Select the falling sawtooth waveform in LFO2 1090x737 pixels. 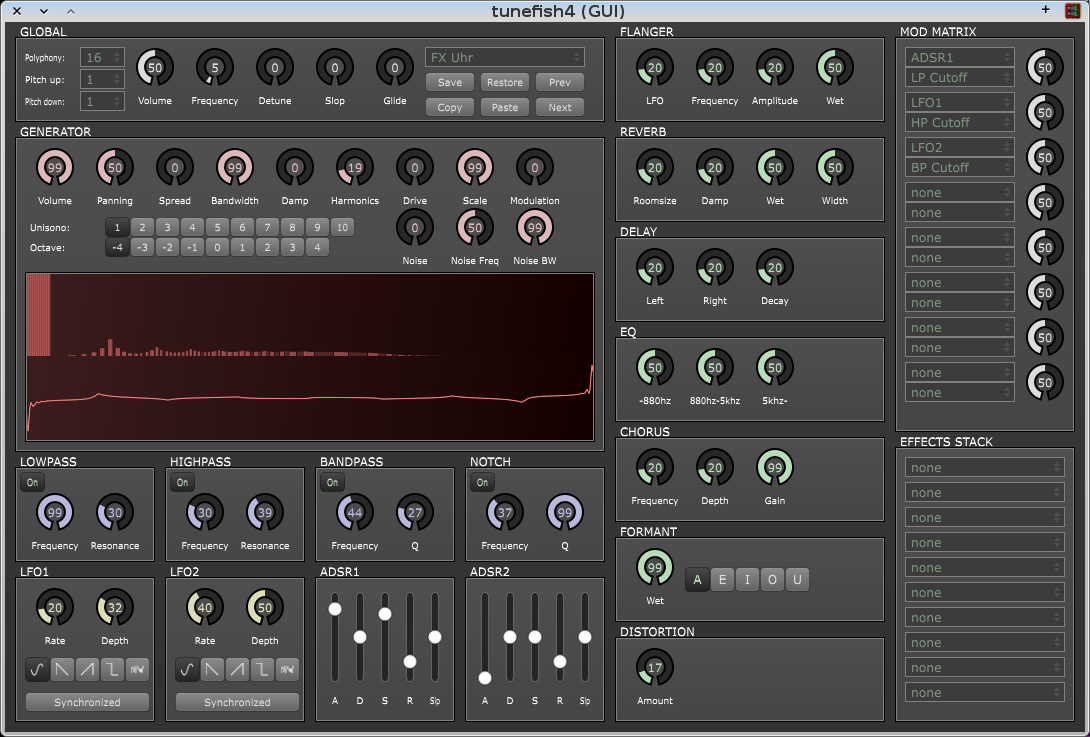212,670
